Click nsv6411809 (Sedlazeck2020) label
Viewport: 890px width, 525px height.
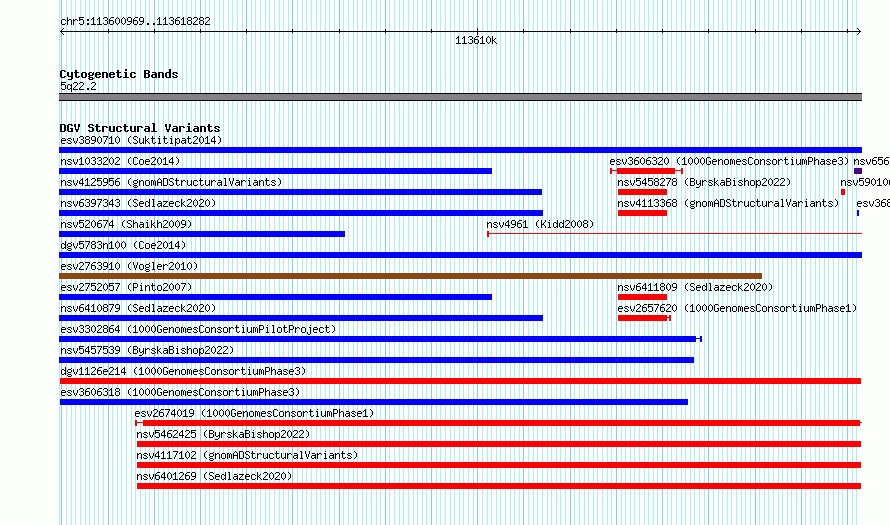pyautogui.click(x=695, y=287)
